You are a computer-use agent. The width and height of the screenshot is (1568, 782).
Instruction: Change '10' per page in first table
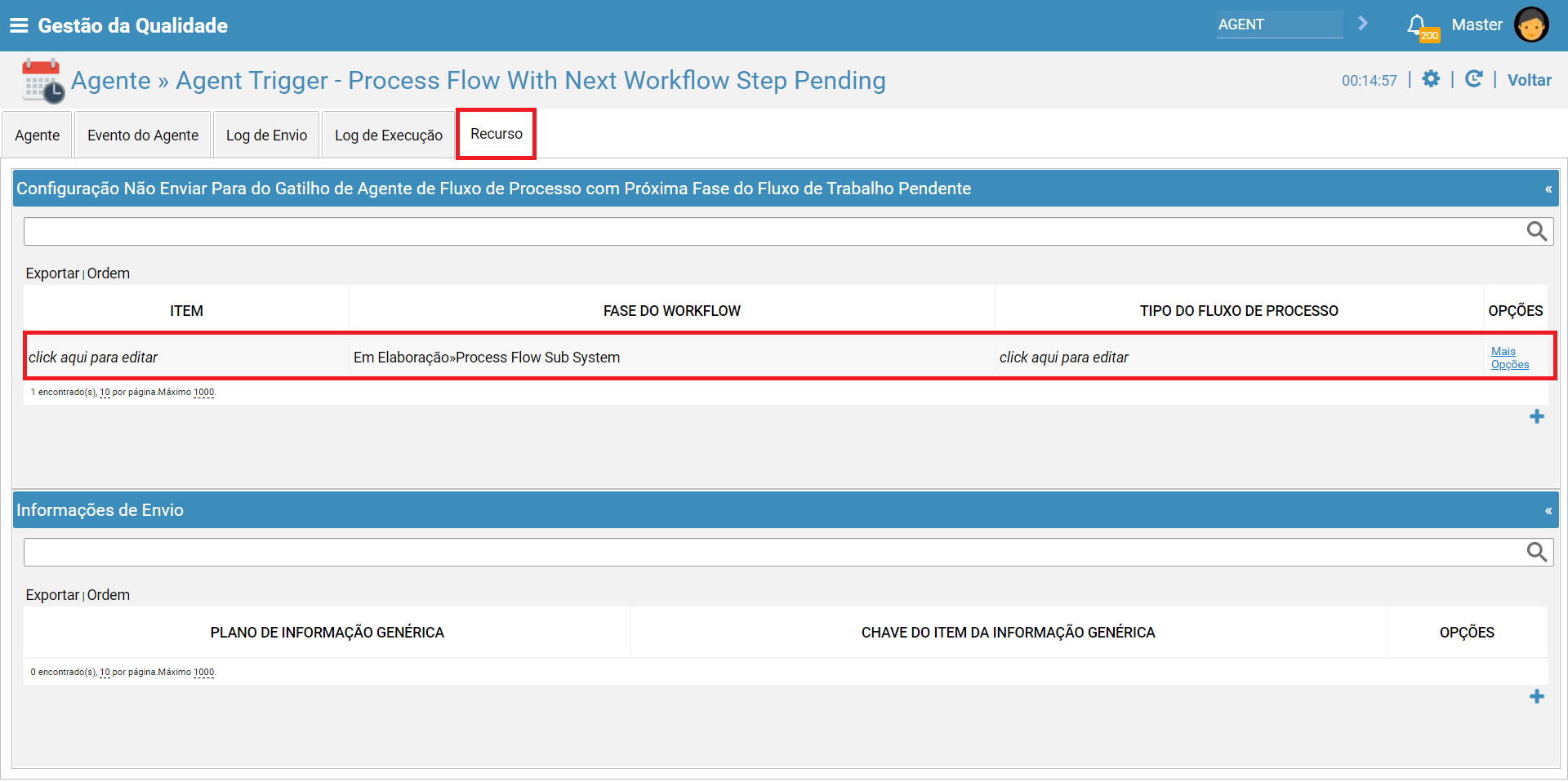click(105, 393)
